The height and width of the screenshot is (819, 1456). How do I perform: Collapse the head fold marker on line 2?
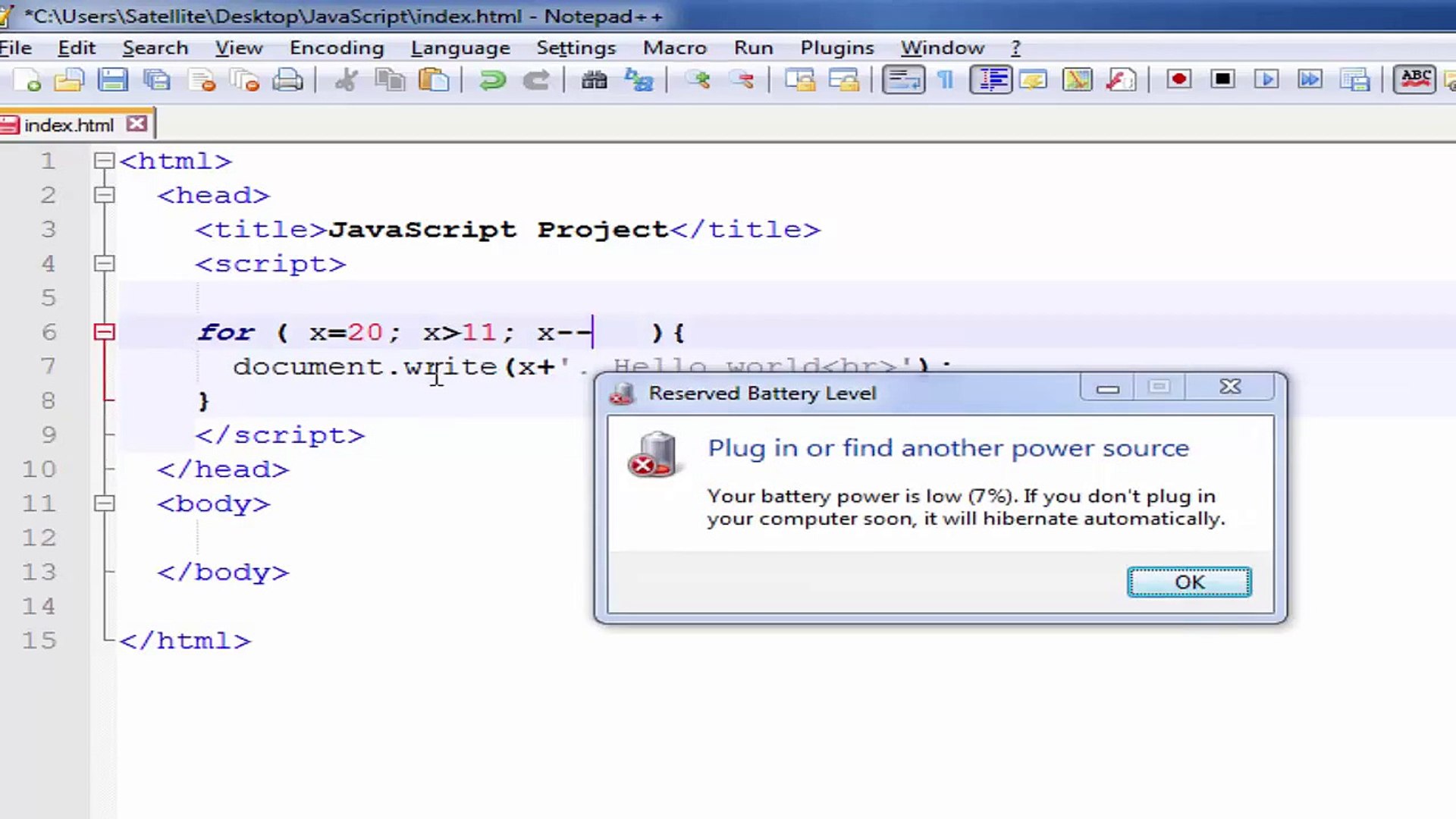[104, 195]
